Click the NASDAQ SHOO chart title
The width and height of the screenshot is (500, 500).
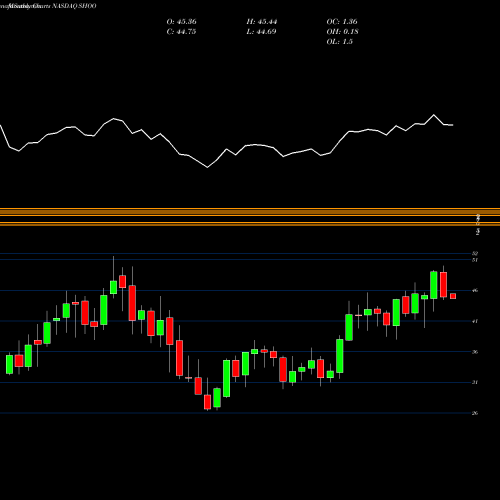(74, 6)
